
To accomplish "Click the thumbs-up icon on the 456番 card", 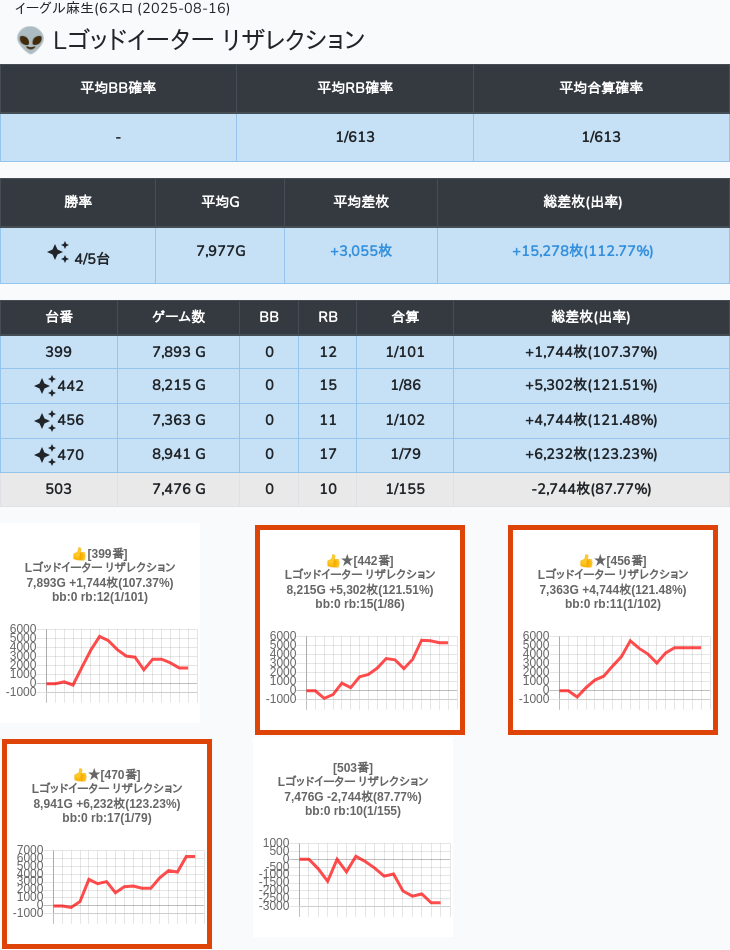I will pyautogui.click(x=586, y=561).
